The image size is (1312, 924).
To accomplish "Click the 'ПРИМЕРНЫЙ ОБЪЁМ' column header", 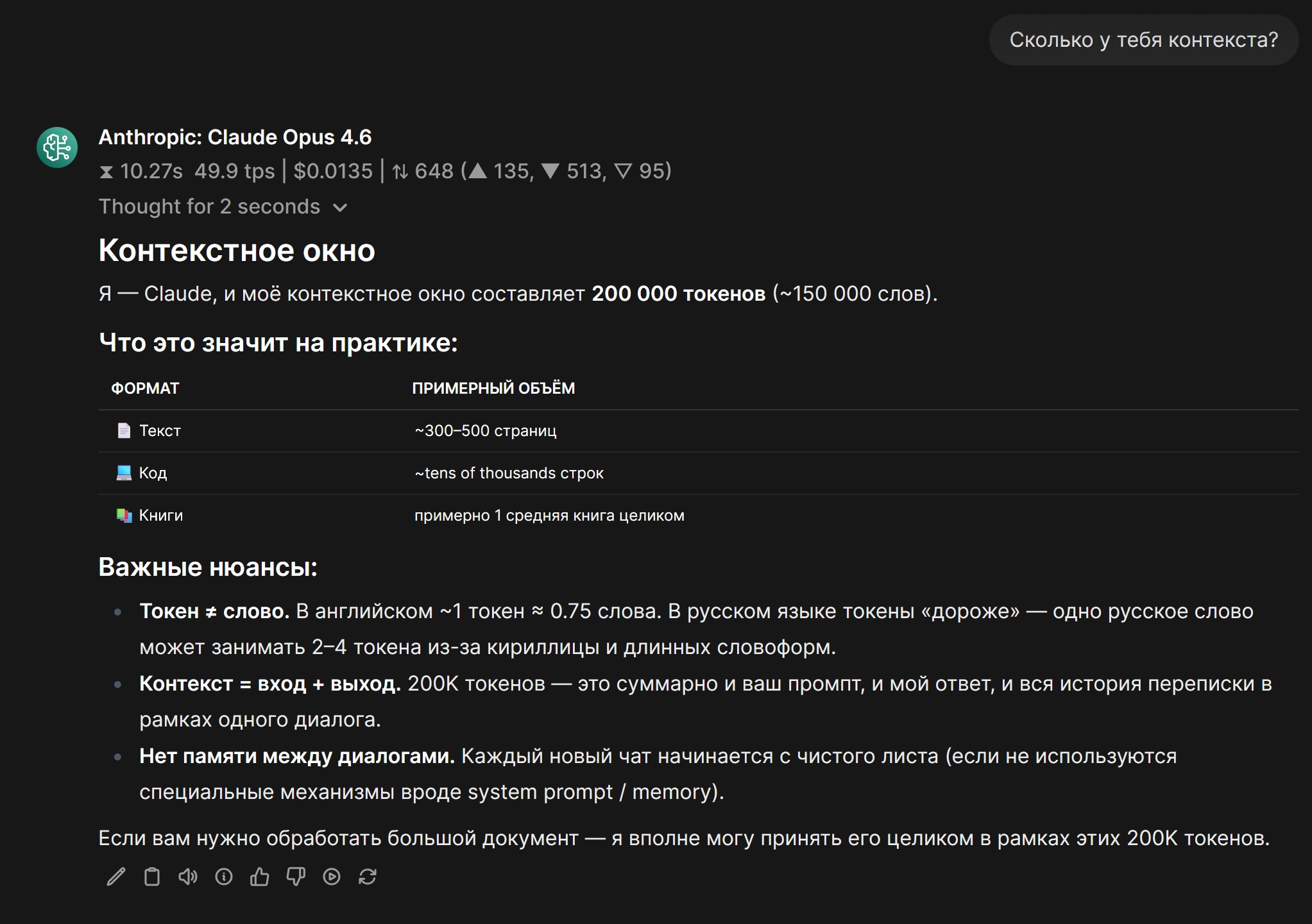I will tap(493, 389).
